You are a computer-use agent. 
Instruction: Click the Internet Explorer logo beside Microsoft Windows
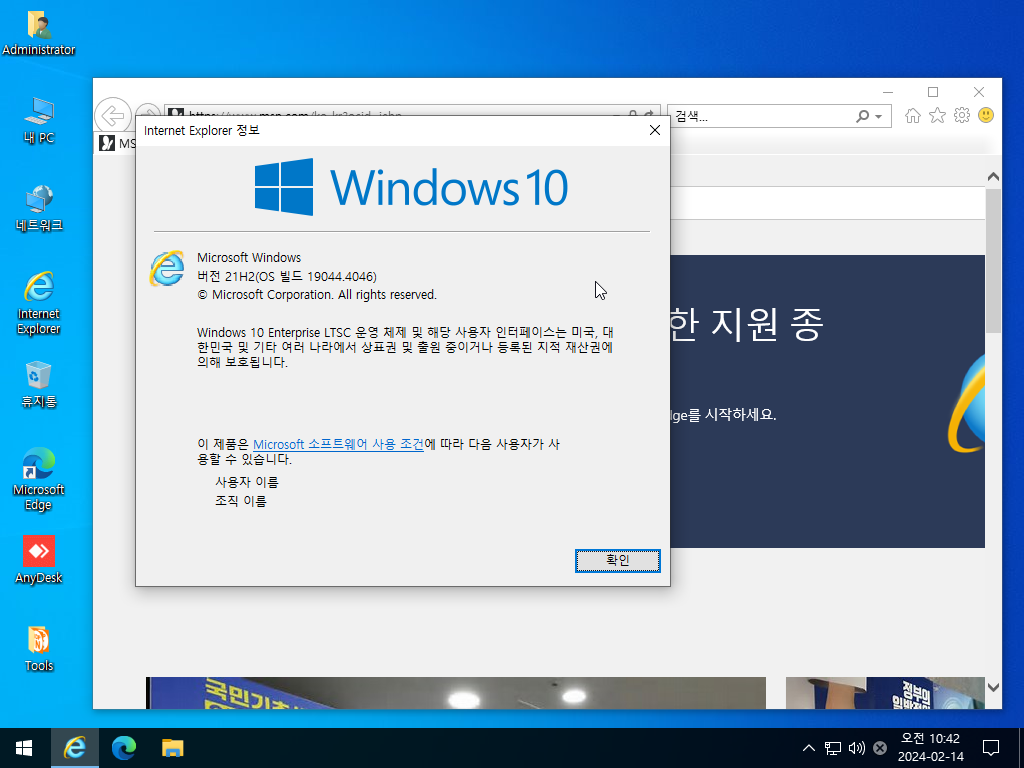click(x=167, y=268)
